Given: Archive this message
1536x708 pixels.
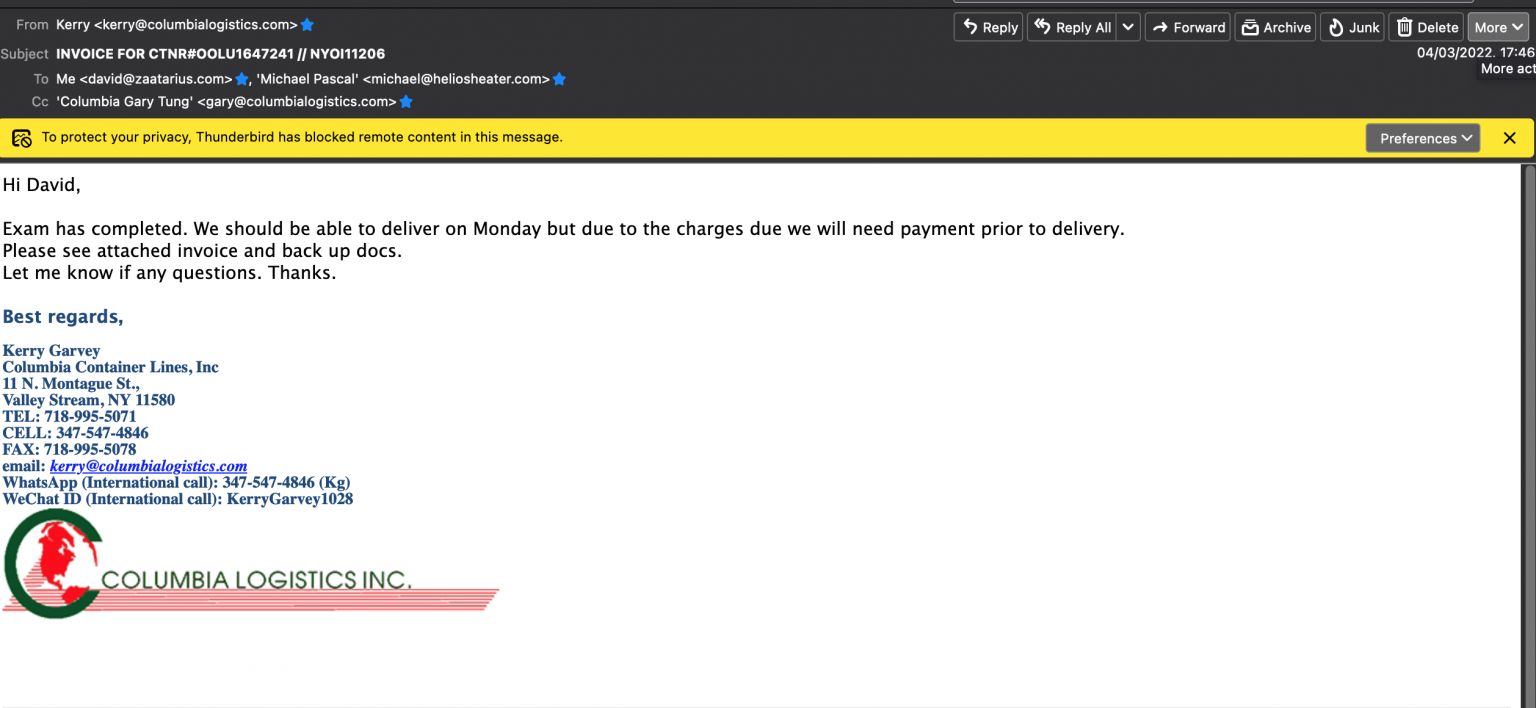Looking at the screenshot, I should pos(1275,28).
